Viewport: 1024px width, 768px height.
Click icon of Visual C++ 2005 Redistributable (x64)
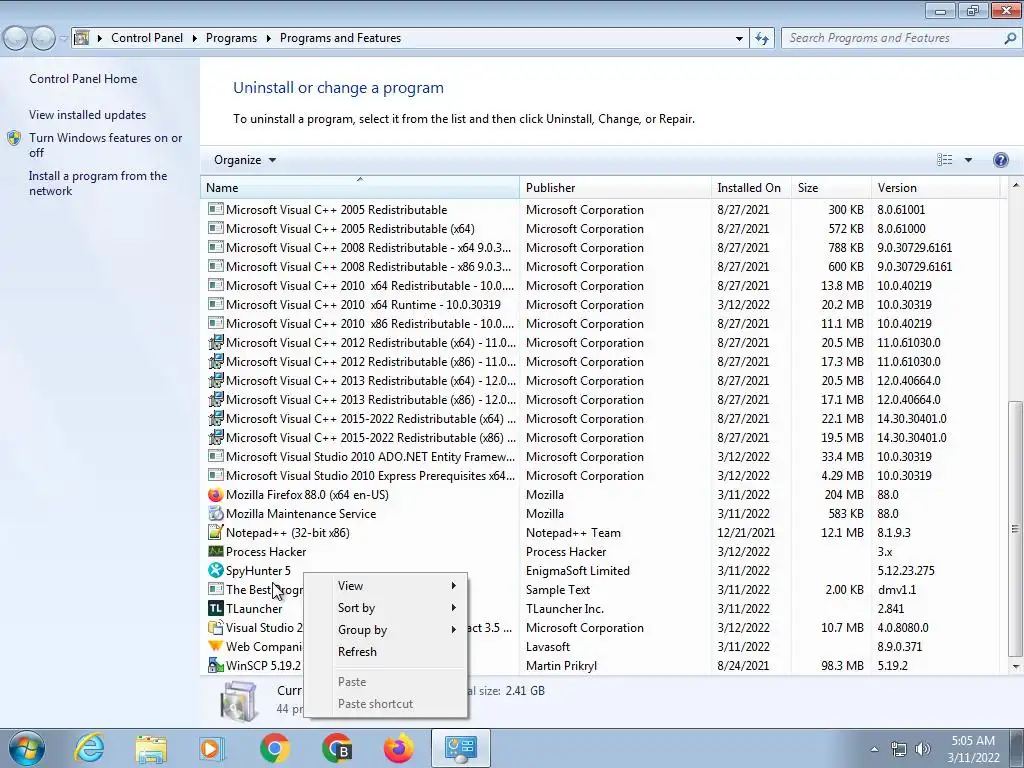(216, 229)
